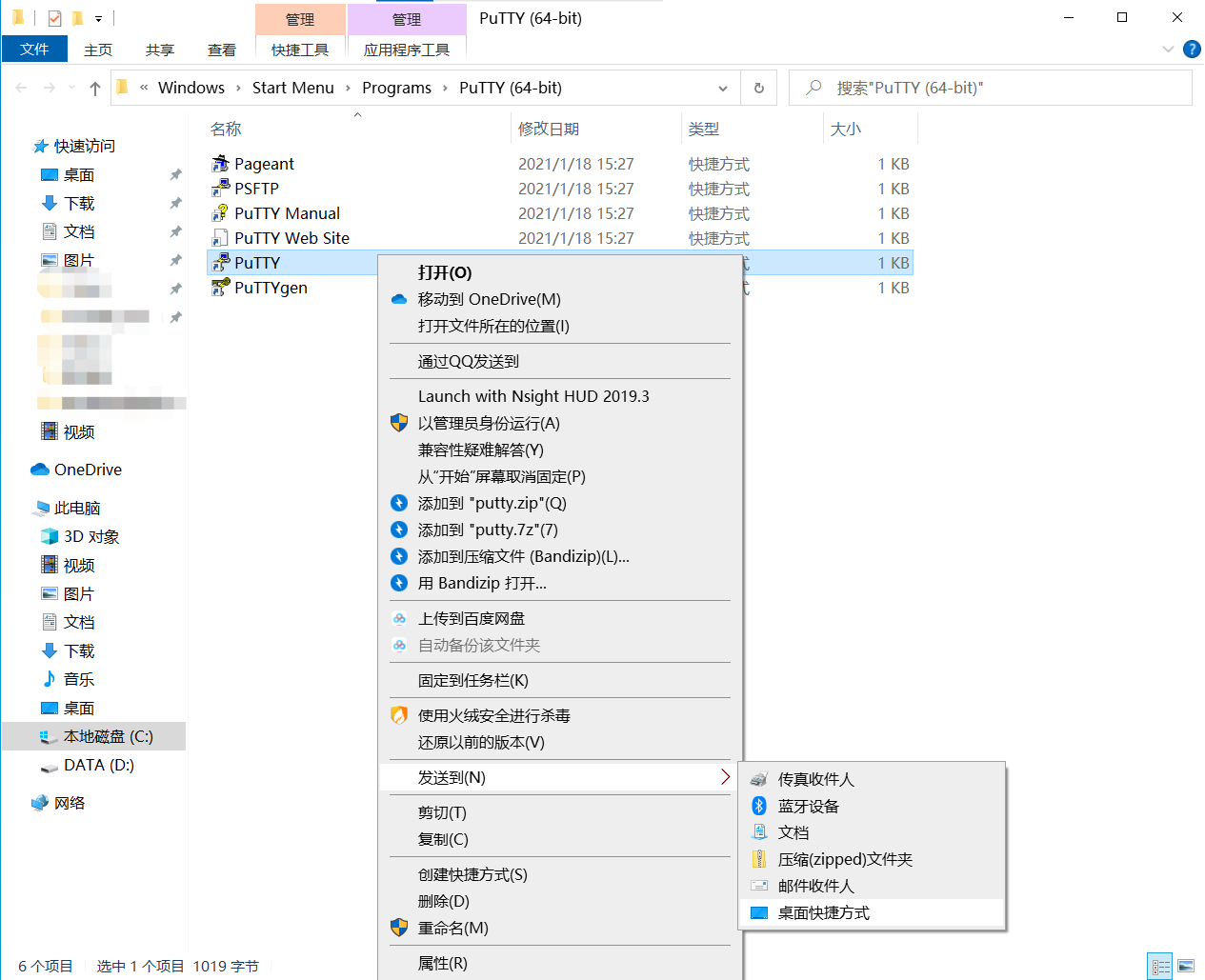Open the 应用程序工具 ribbon tab
Screen dimensions: 1205x980
click(407, 50)
